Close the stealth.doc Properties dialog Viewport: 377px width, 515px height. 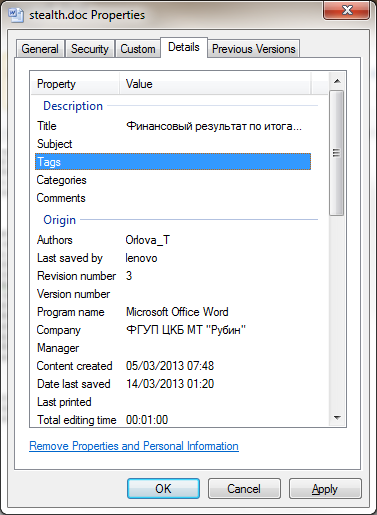347,10
